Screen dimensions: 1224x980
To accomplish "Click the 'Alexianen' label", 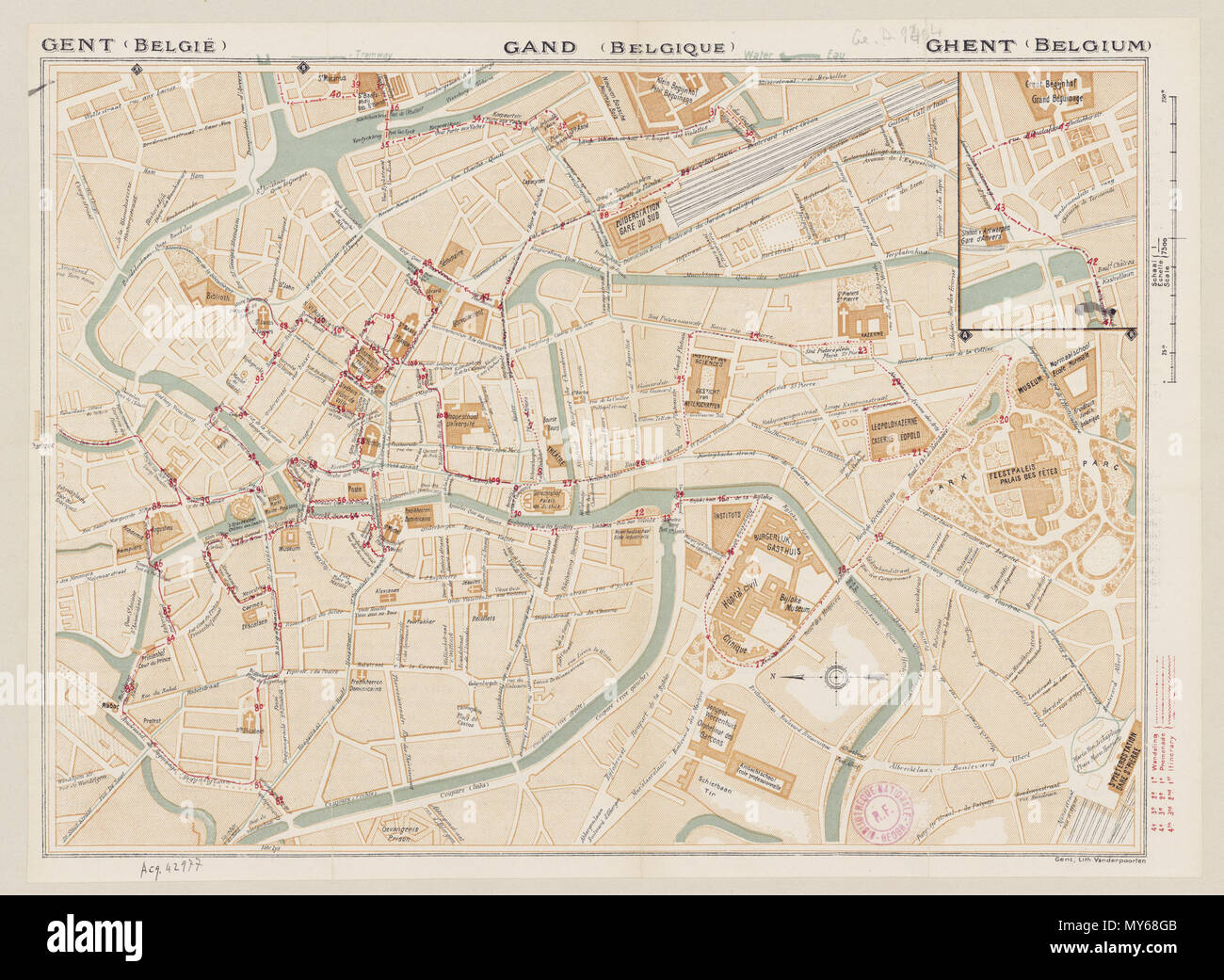I will click(x=389, y=591).
